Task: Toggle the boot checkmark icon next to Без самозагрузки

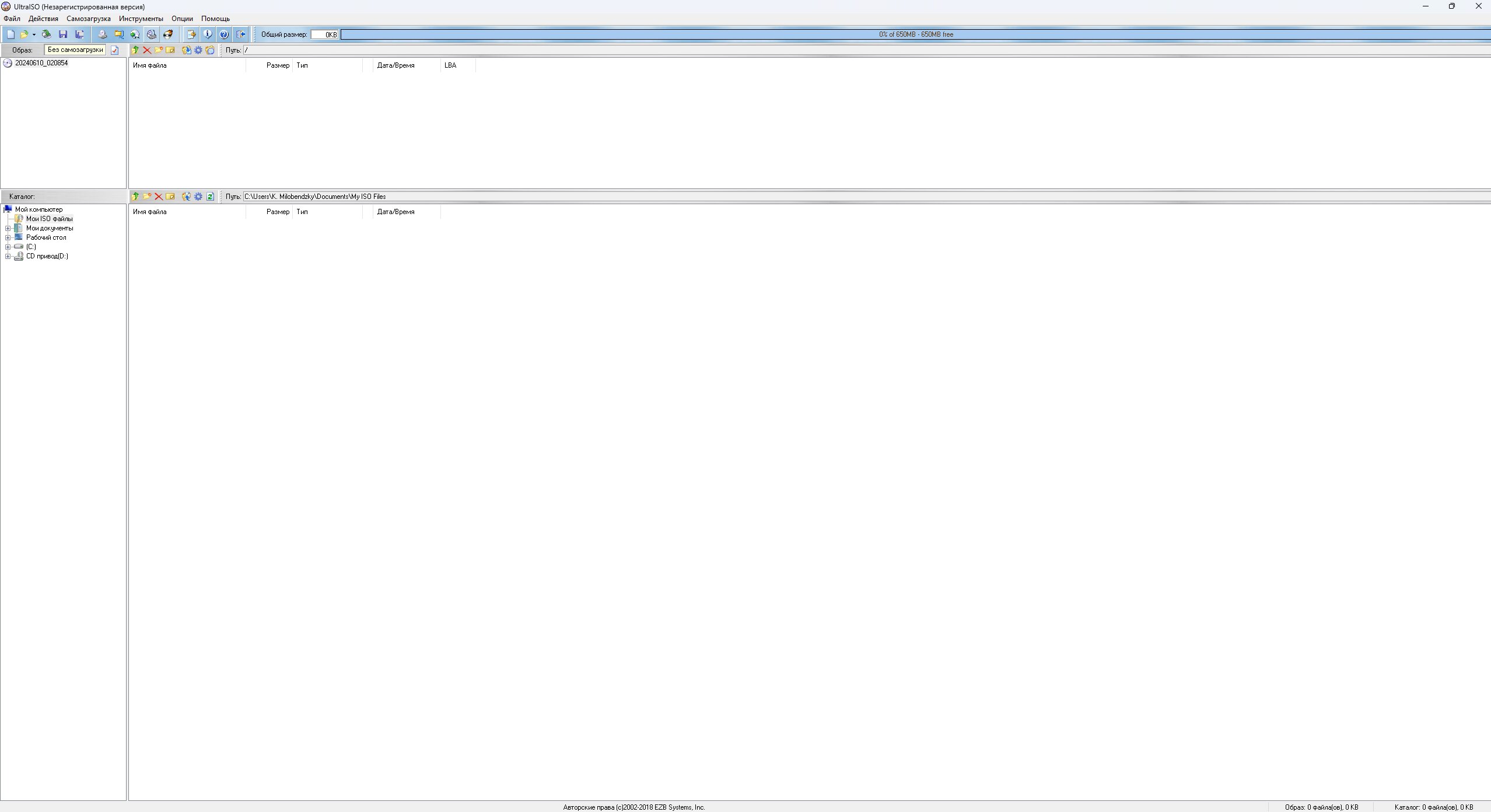Action: pyautogui.click(x=114, y=50)
